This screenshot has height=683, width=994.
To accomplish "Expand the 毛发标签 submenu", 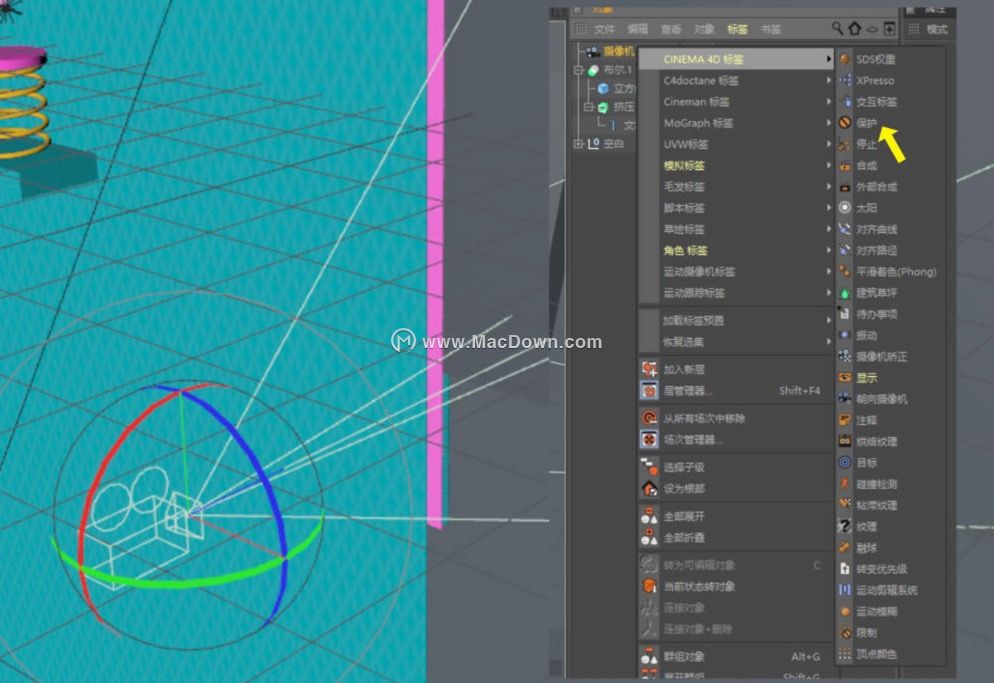I will point(736,186).
